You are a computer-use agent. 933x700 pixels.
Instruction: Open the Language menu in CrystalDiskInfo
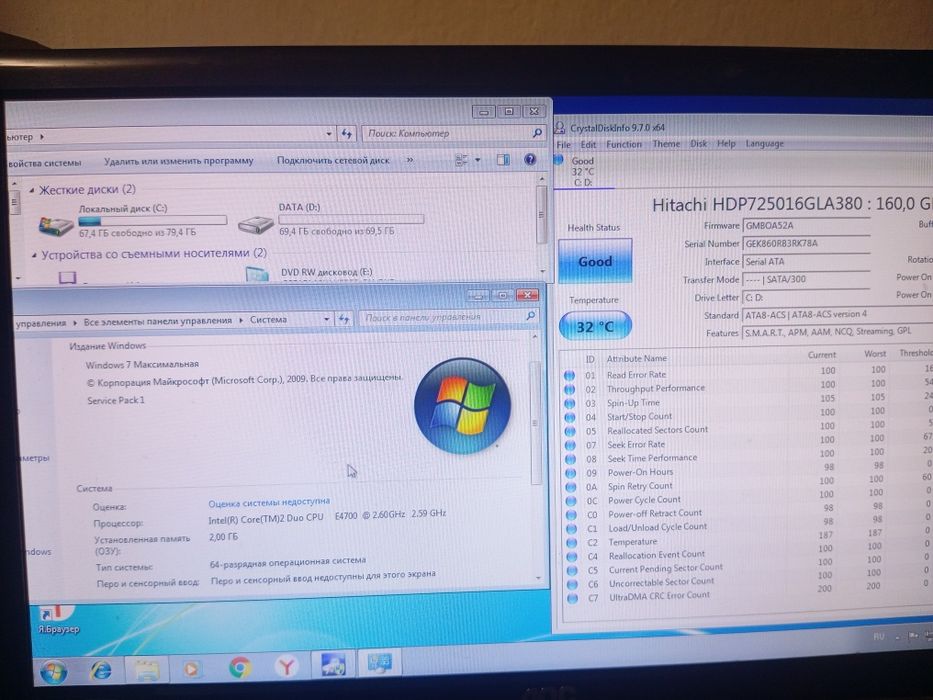click(x=765, y=143)
